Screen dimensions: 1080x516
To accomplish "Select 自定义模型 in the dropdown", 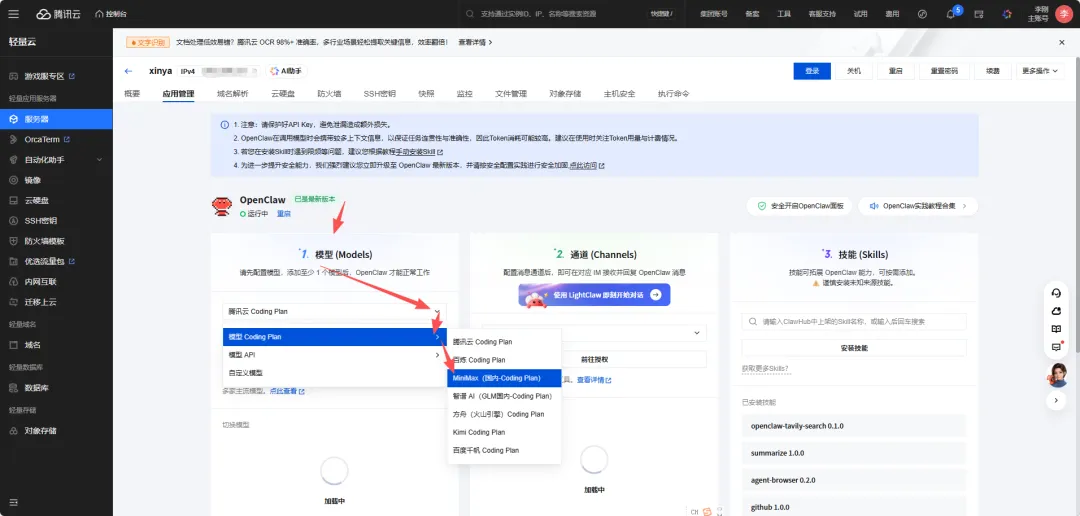I will [334, 373].
